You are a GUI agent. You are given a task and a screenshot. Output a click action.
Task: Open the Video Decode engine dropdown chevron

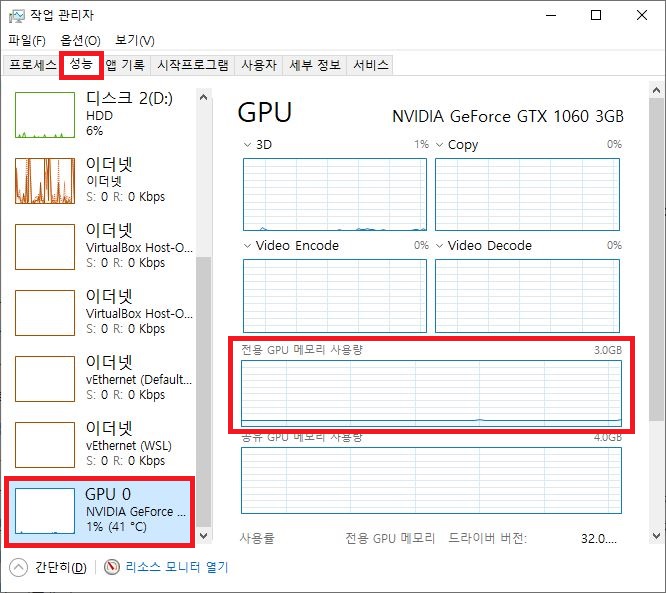point(440,246)
